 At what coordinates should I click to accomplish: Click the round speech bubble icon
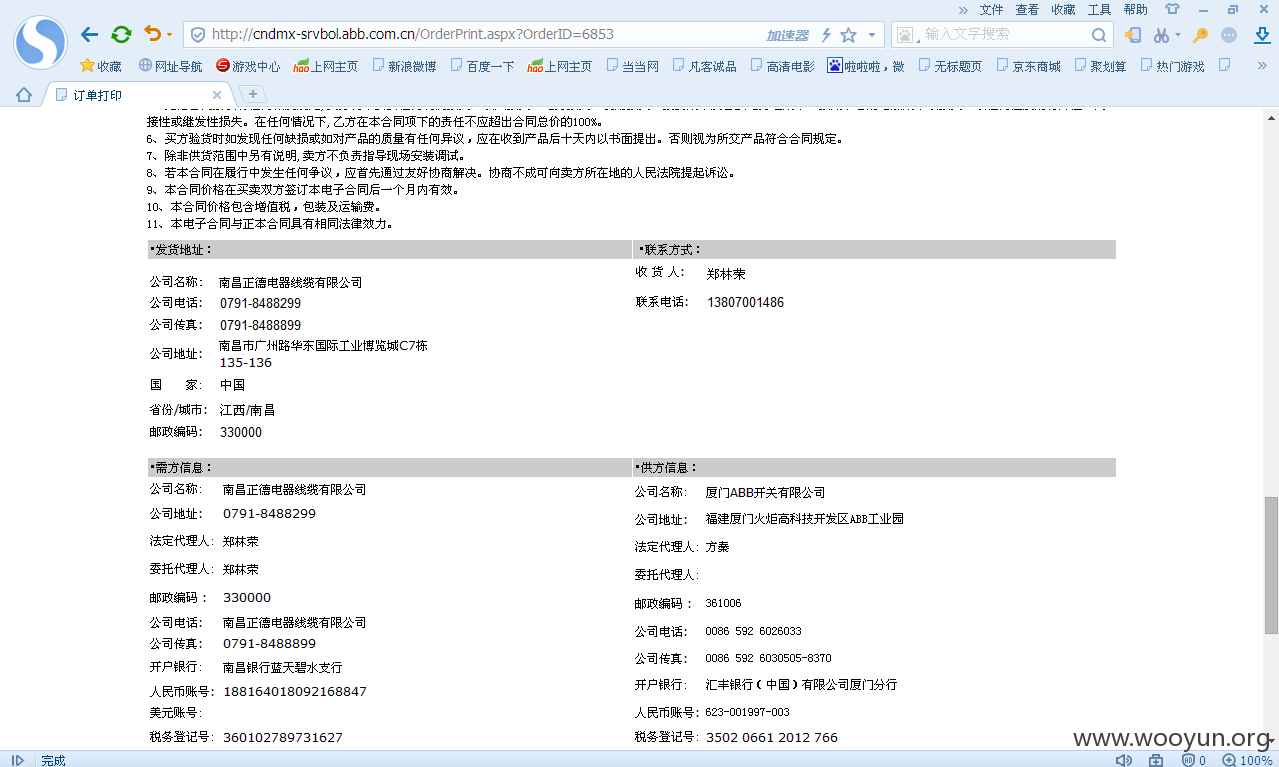tap(1229, 35)
